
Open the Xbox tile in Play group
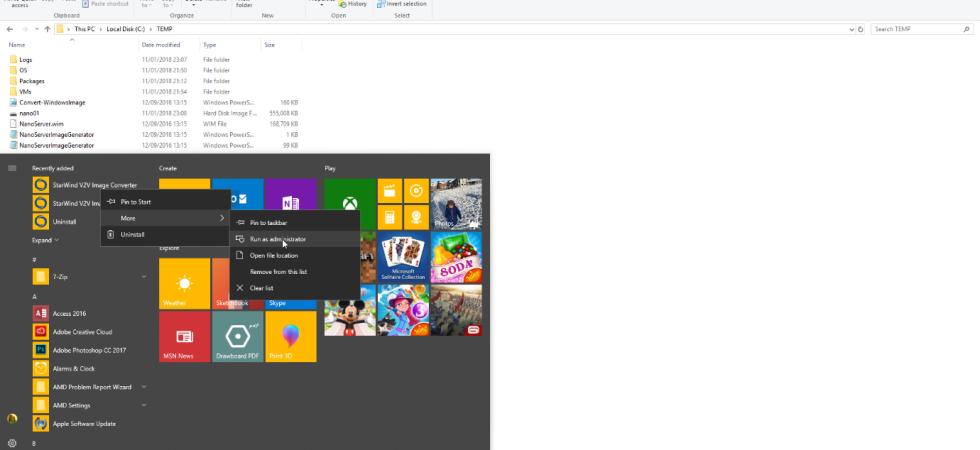[350, 204]
